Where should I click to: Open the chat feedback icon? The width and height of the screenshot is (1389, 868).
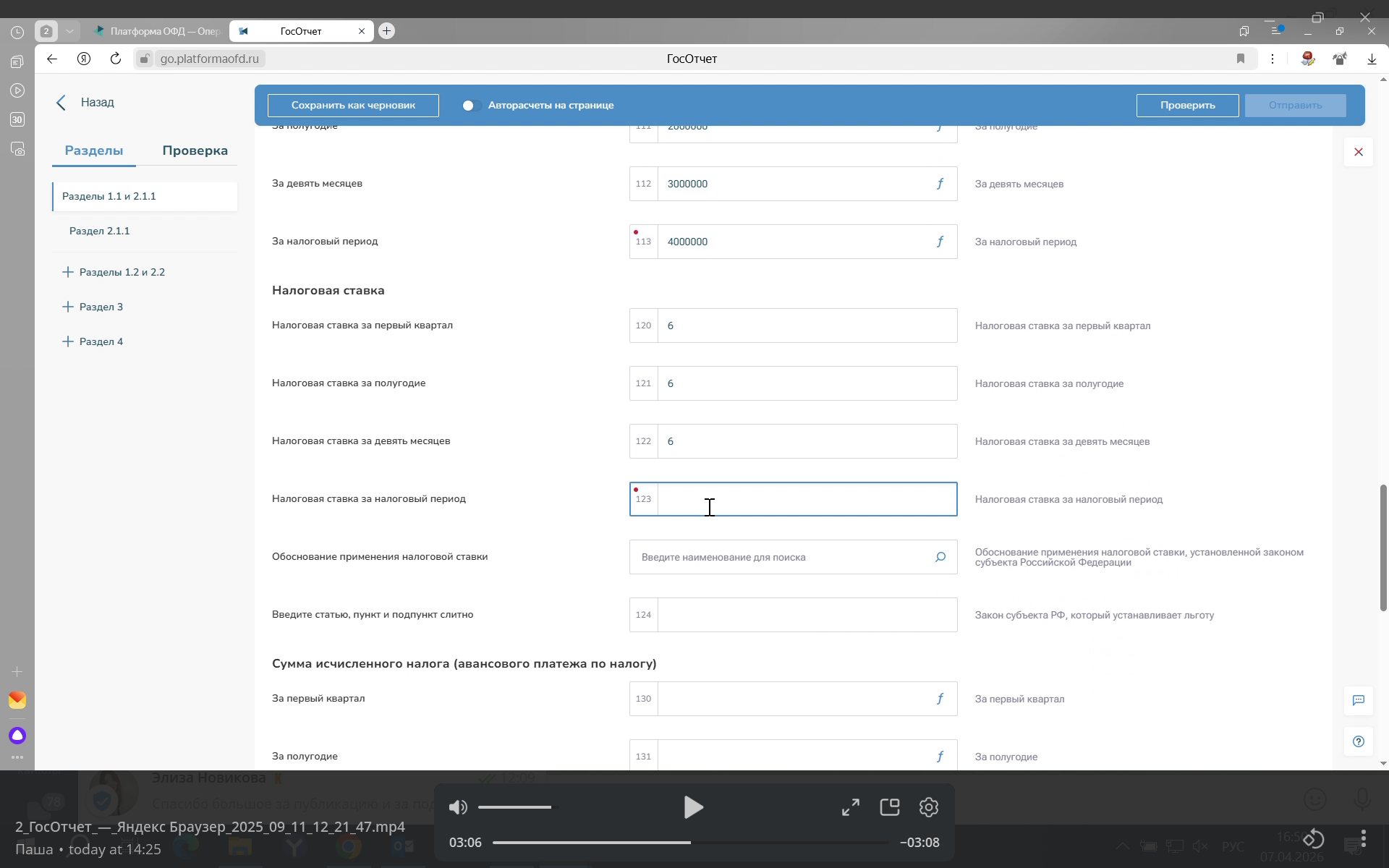(1358, 700)
